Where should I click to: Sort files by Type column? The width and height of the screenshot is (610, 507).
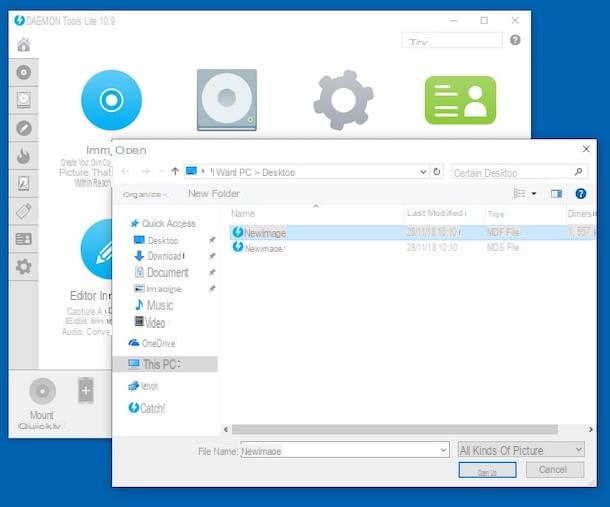(496, 214)
